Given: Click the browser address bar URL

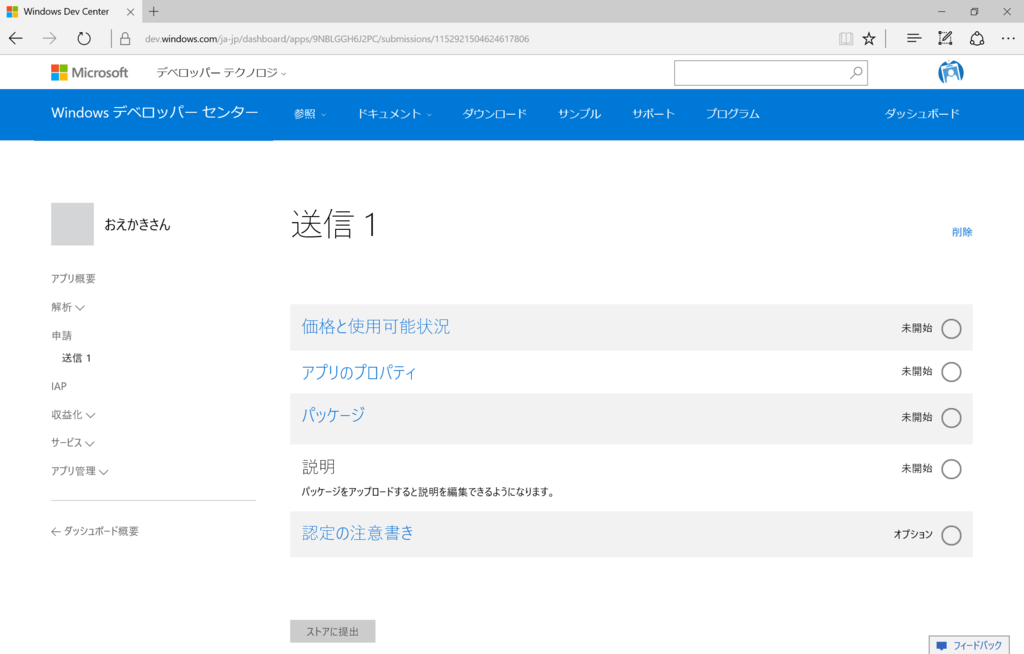Looking at the screenshot, I should (337, 39).
